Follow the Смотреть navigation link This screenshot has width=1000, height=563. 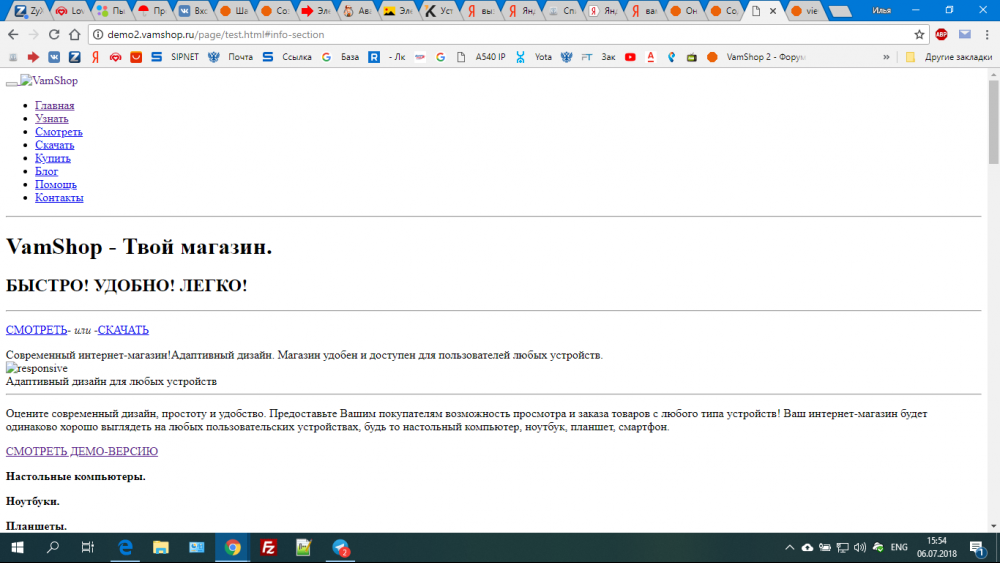tap(59, 132)
